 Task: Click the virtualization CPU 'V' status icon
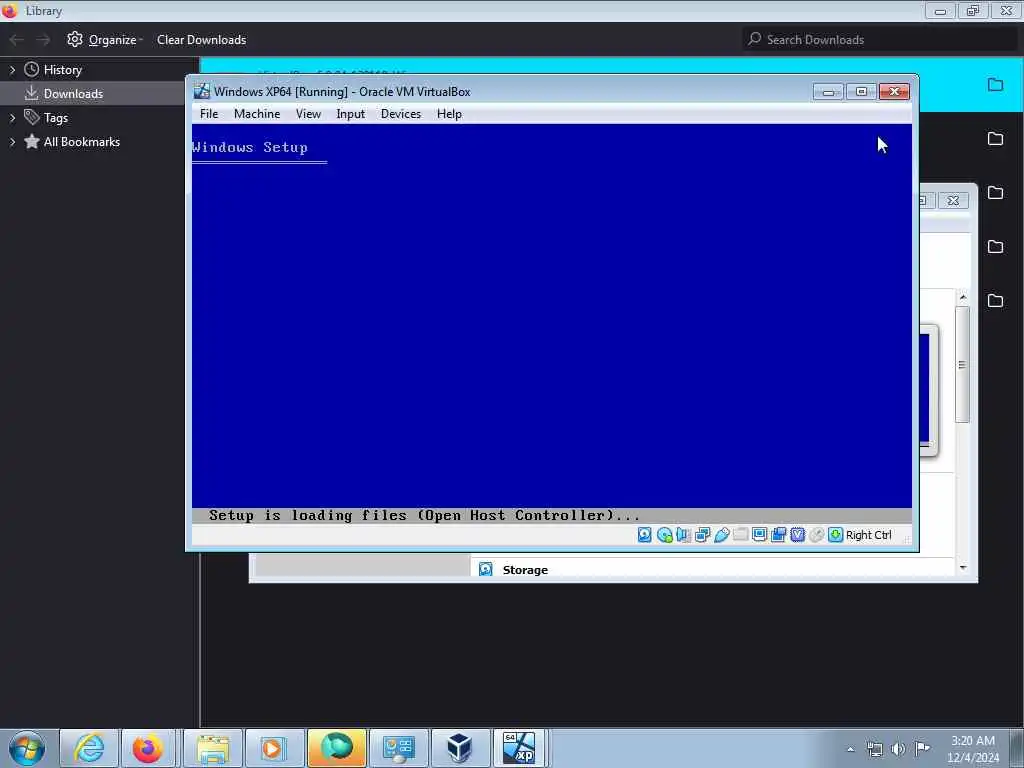797,535
